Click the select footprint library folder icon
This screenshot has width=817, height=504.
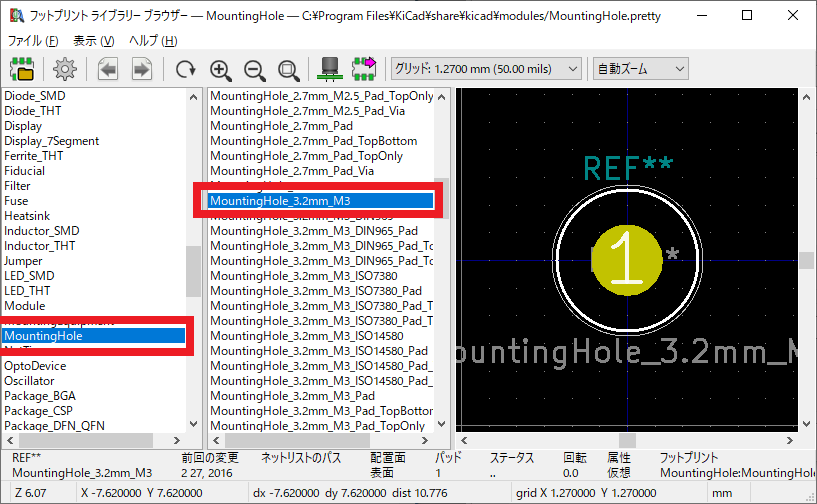click(21, 69)
